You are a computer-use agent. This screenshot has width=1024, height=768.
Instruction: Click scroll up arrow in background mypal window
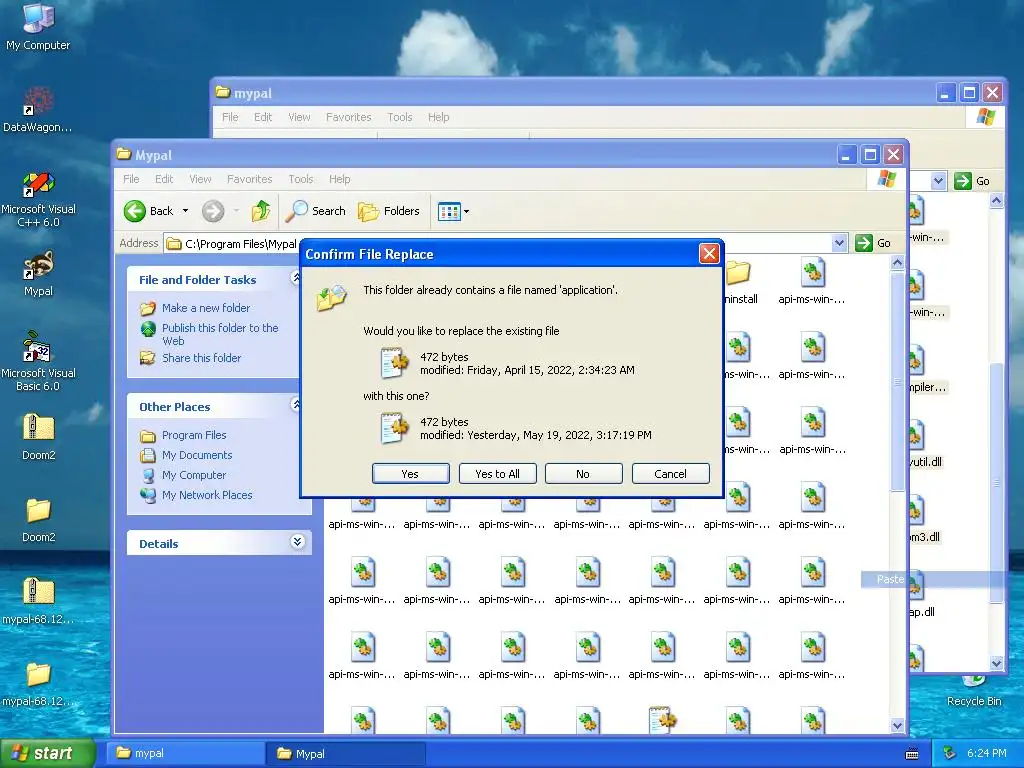pos(997,201)
